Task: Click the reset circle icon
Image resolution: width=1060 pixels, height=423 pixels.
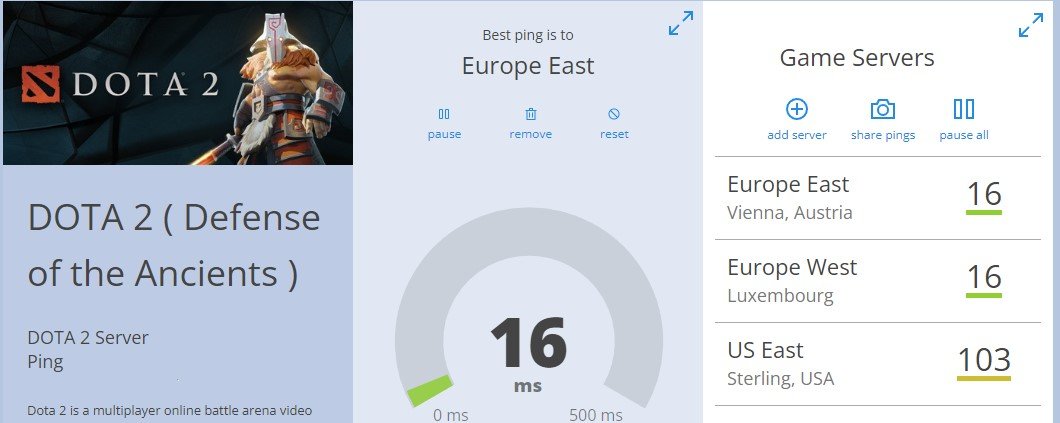Action: (614, 114)
